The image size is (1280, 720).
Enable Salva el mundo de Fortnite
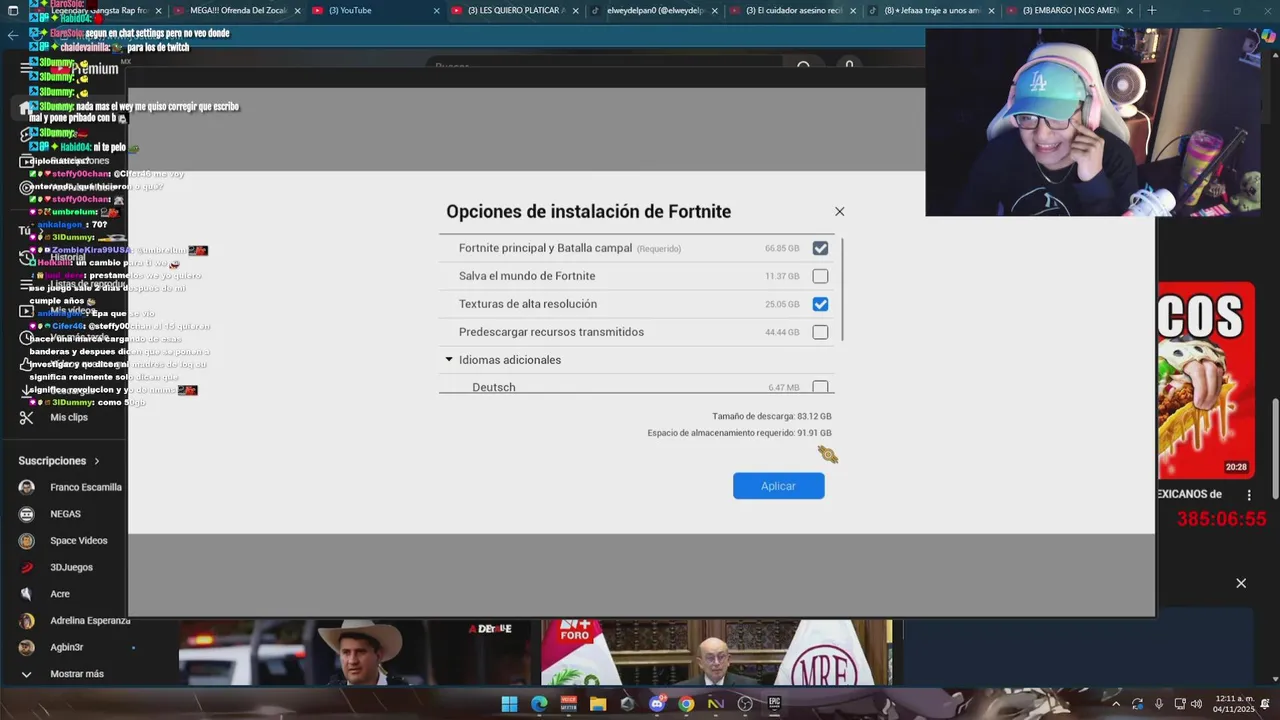820,276
